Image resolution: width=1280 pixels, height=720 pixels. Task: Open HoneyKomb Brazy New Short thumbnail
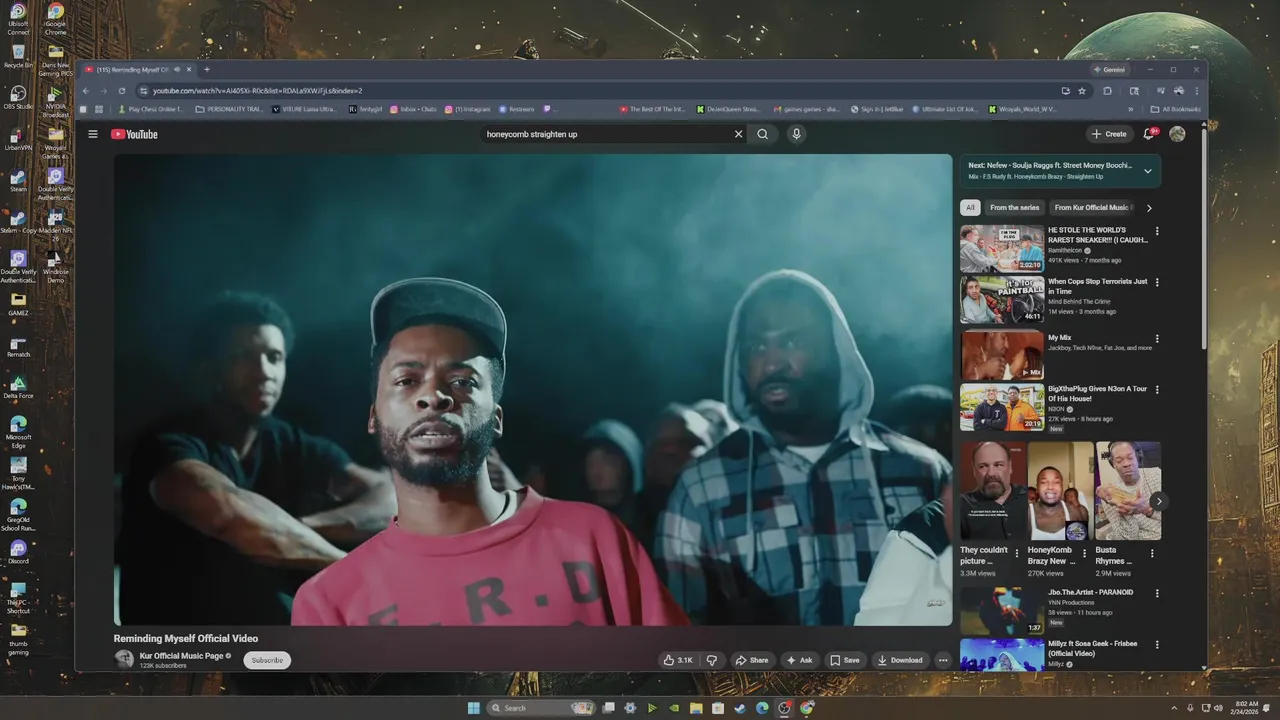click(1060, 491)
